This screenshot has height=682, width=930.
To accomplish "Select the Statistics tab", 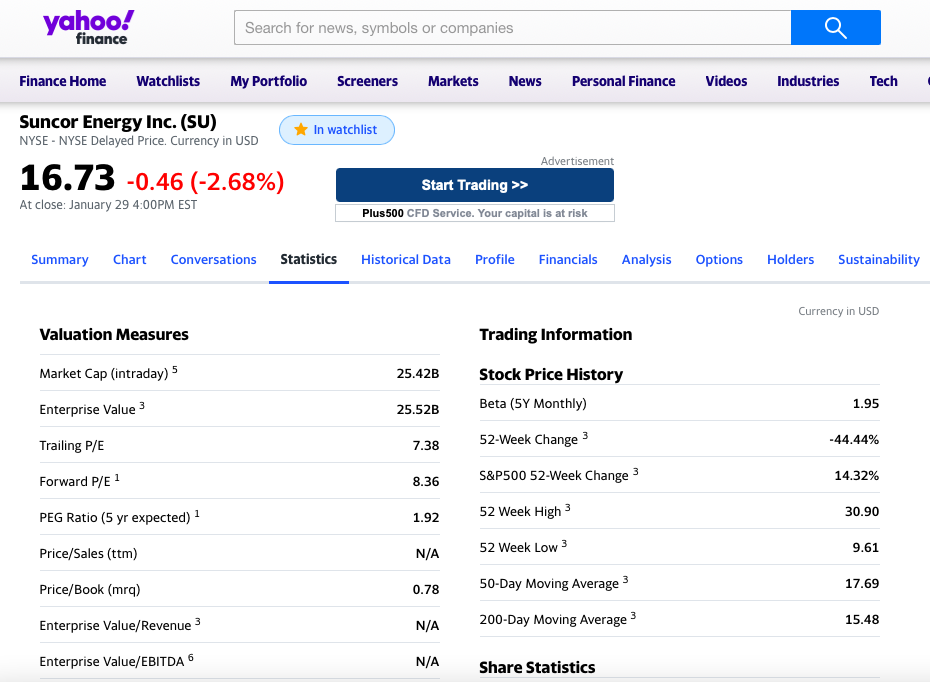I will 308,260.
